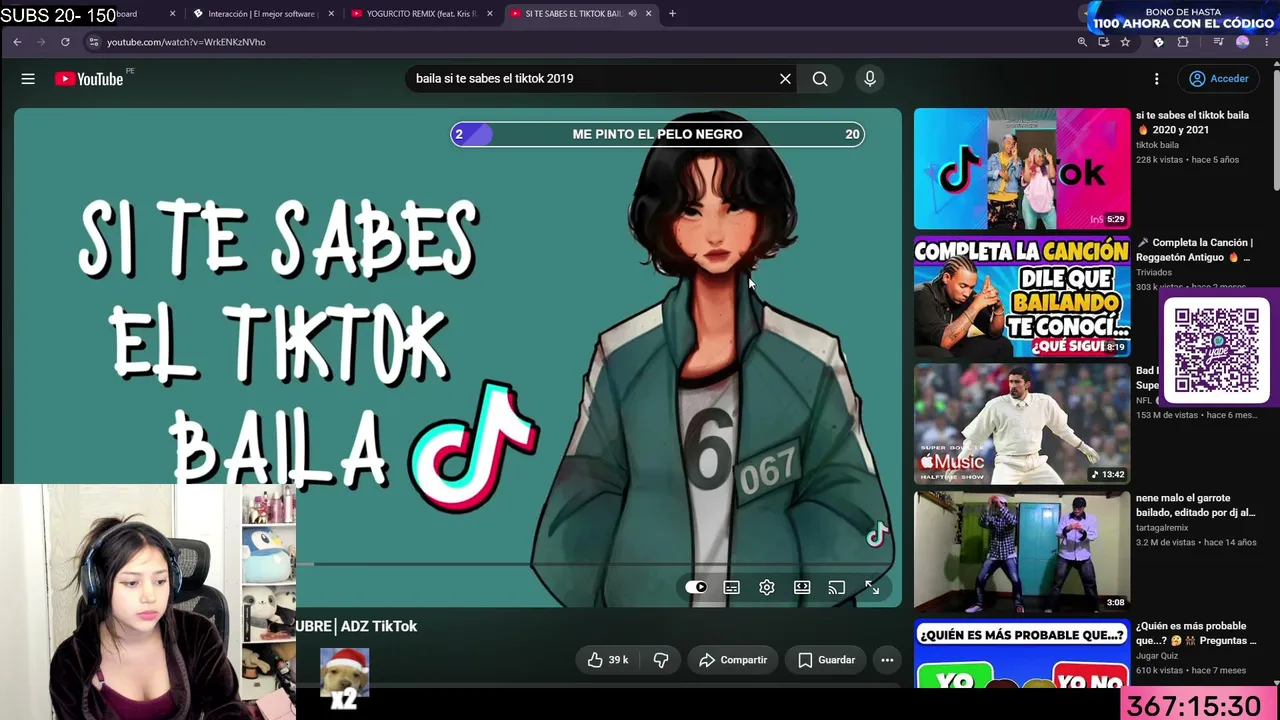Switch to theater mode
Image resolution: width=1280 pixels, height=720 pixels.
[x=802, y=587]
